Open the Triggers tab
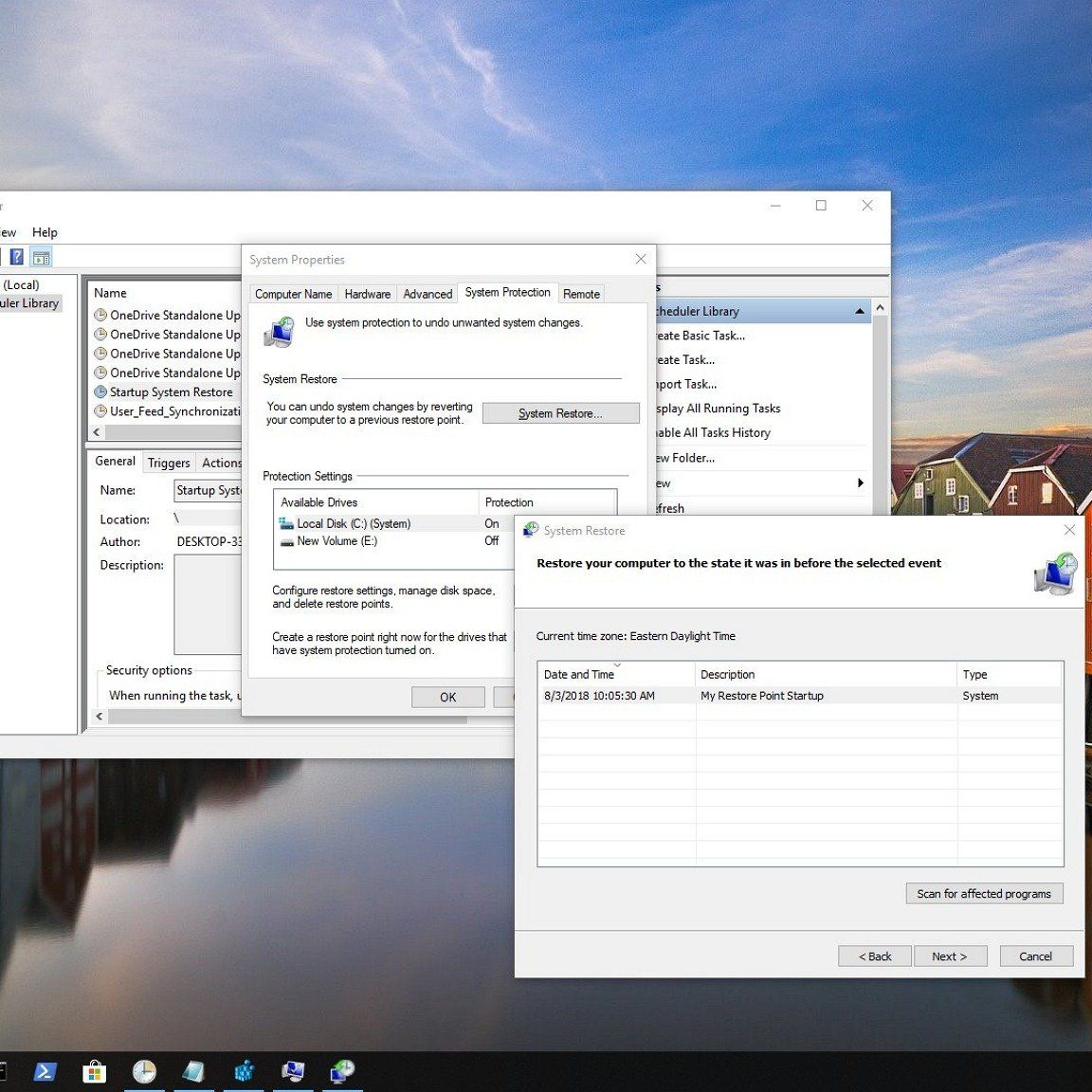Viewport: 1092px width, 1092px height. pyautogui.click(x=169, y=463)
